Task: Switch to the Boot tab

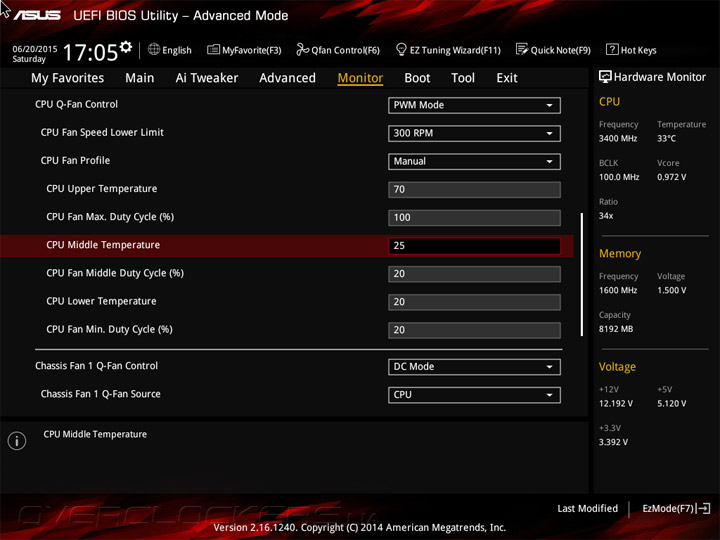Action: pyautogui.click(x=417, y=78)
